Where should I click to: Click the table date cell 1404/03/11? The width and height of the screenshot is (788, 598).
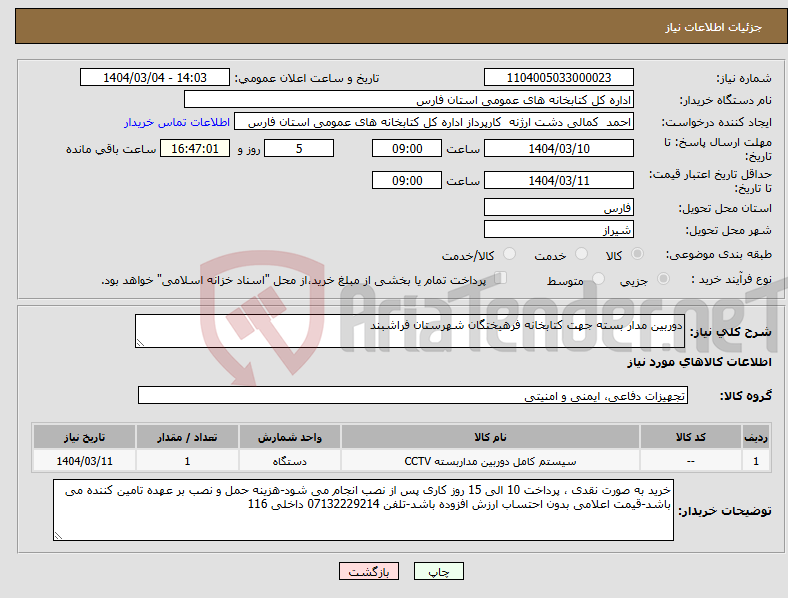click(84, 461)
